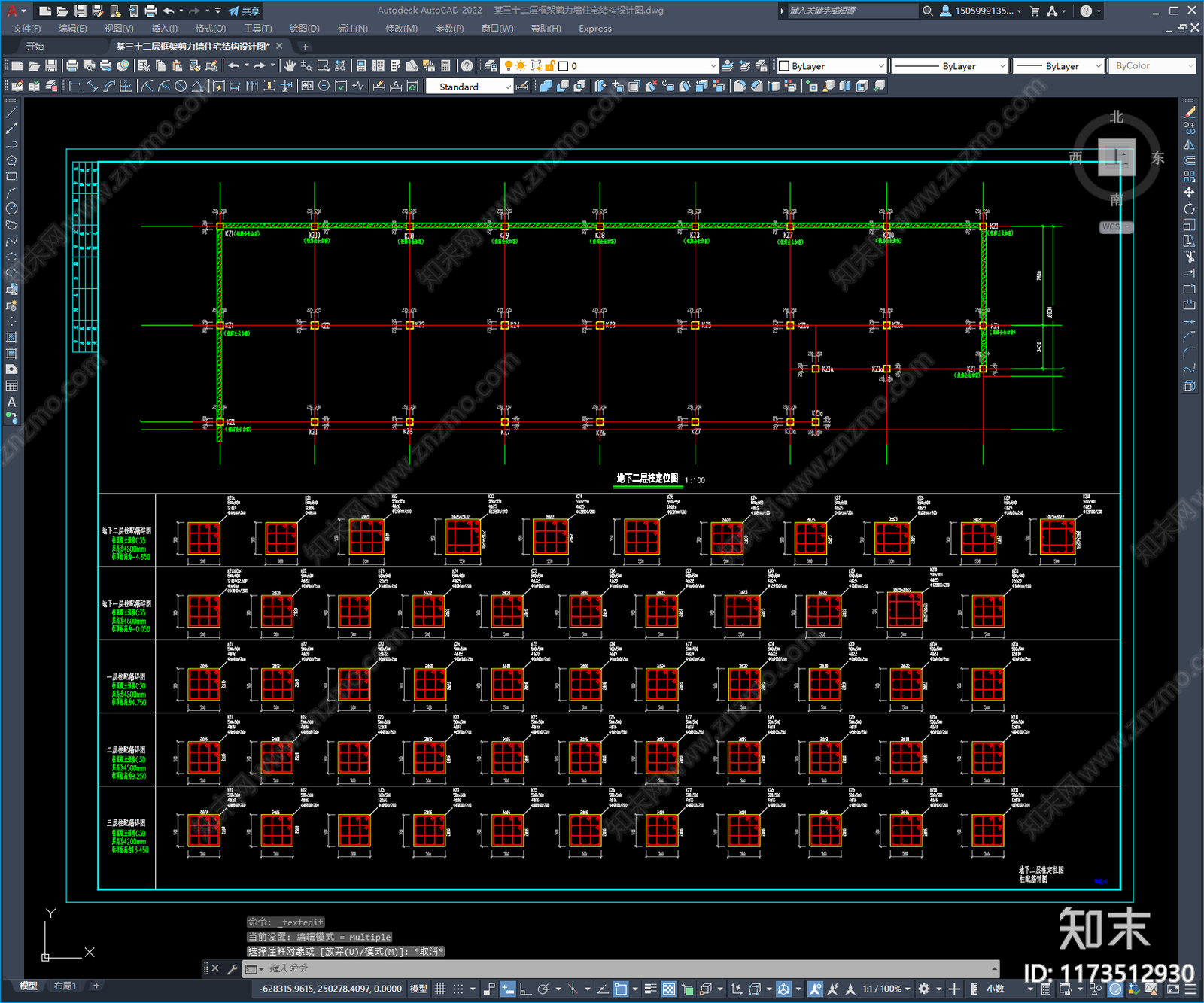Click the white color swatch in color control
The image size is (1204, 1003).
point(783,66)
